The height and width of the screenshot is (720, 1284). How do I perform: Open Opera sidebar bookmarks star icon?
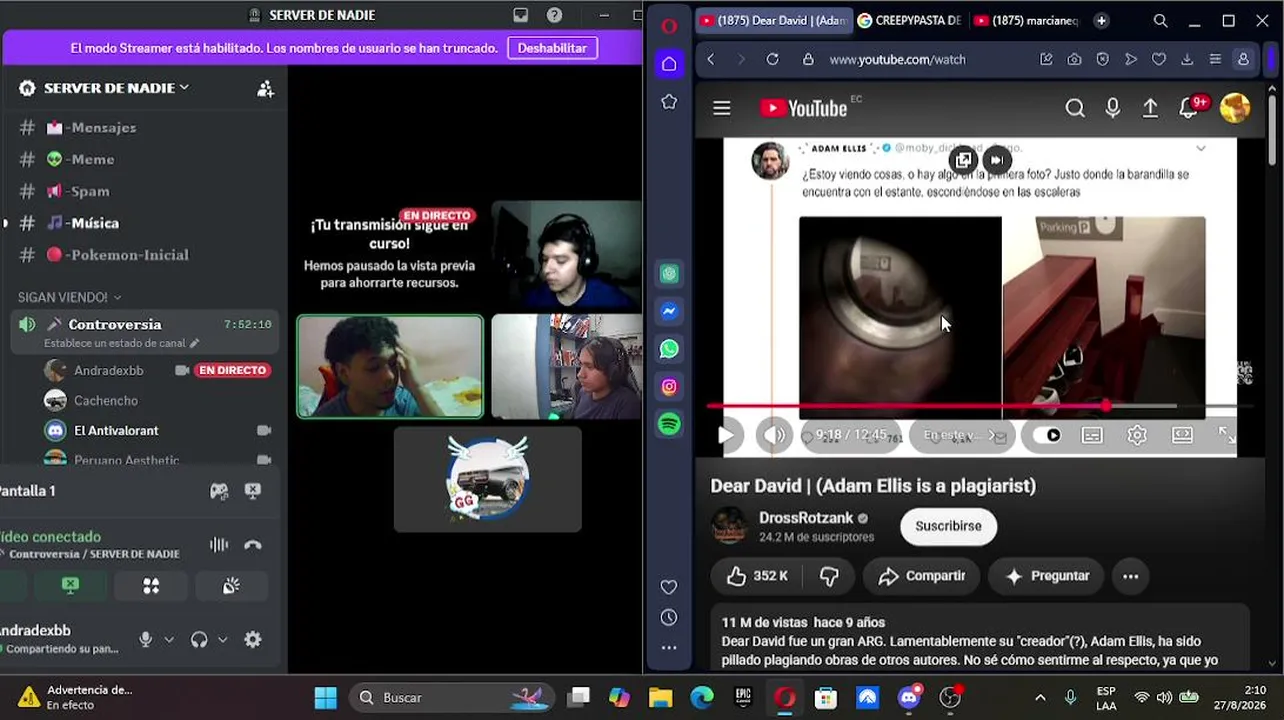[669, 102]
